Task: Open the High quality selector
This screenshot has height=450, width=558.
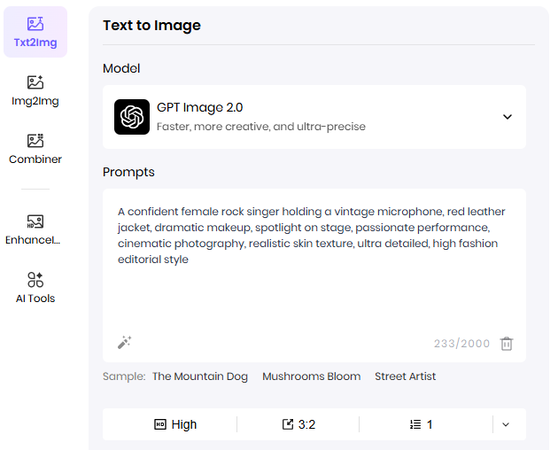Action: tap(175, 424)
